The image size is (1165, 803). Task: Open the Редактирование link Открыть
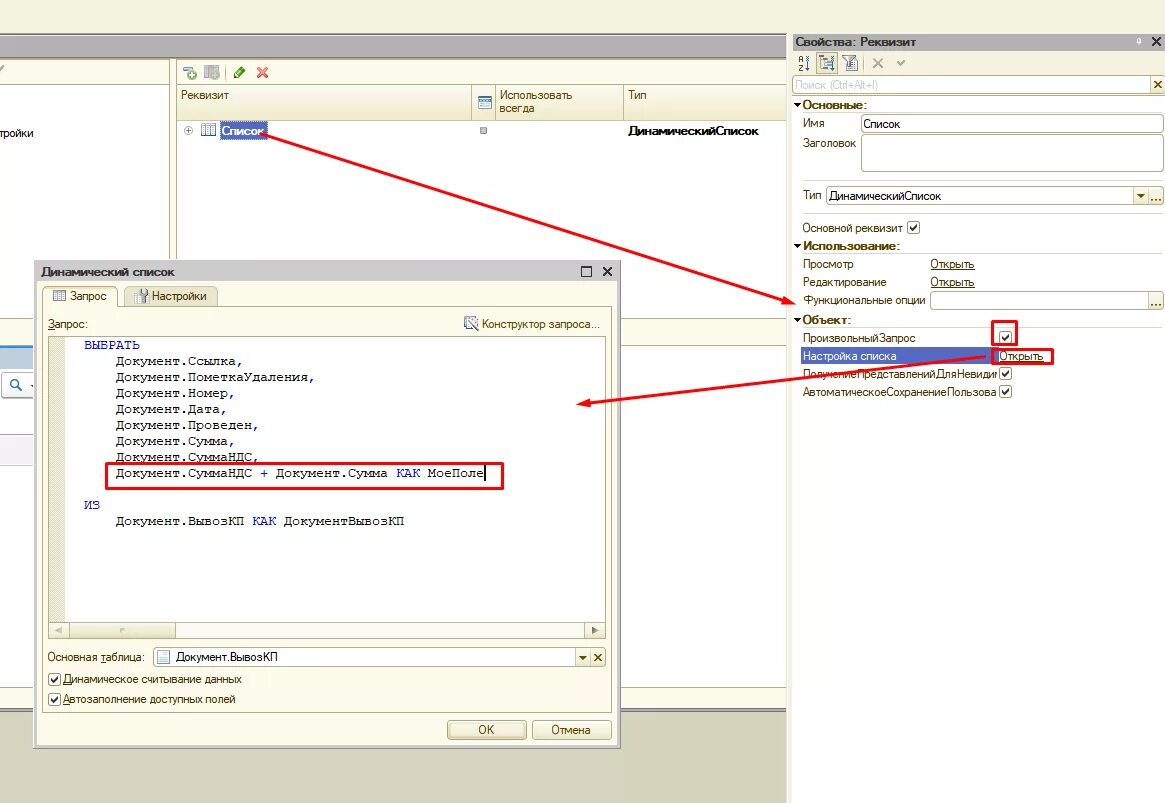[x=952, y=282]
